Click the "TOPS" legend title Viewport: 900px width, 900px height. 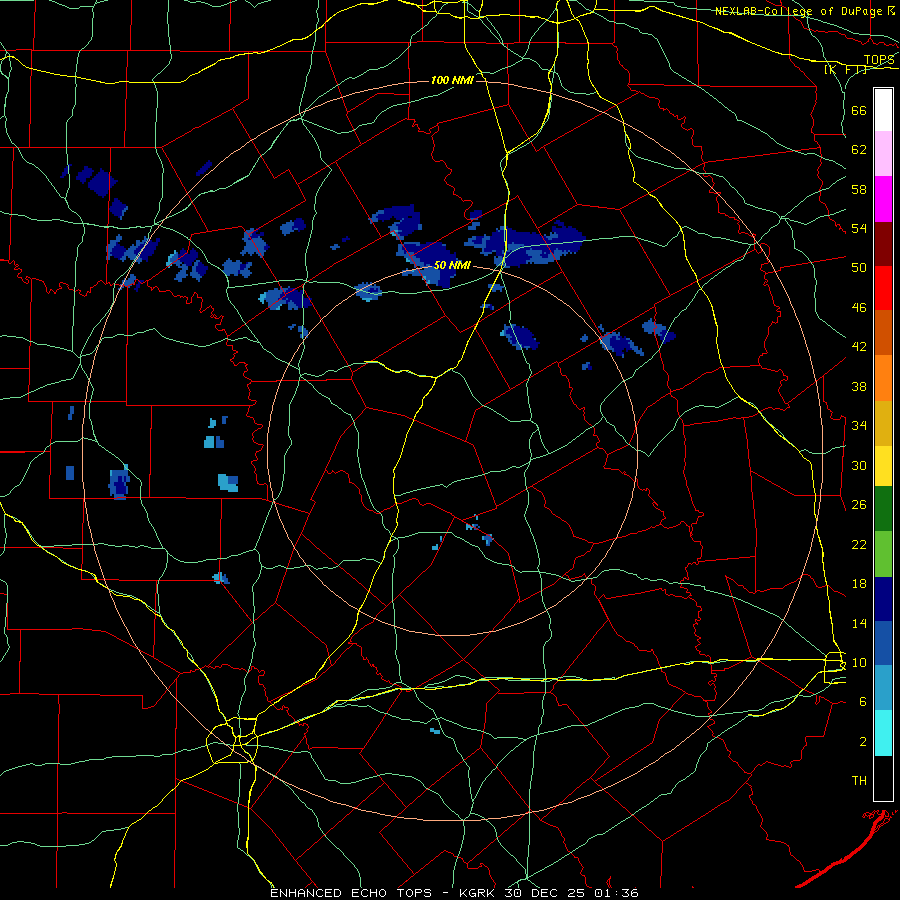coord(879,59)
